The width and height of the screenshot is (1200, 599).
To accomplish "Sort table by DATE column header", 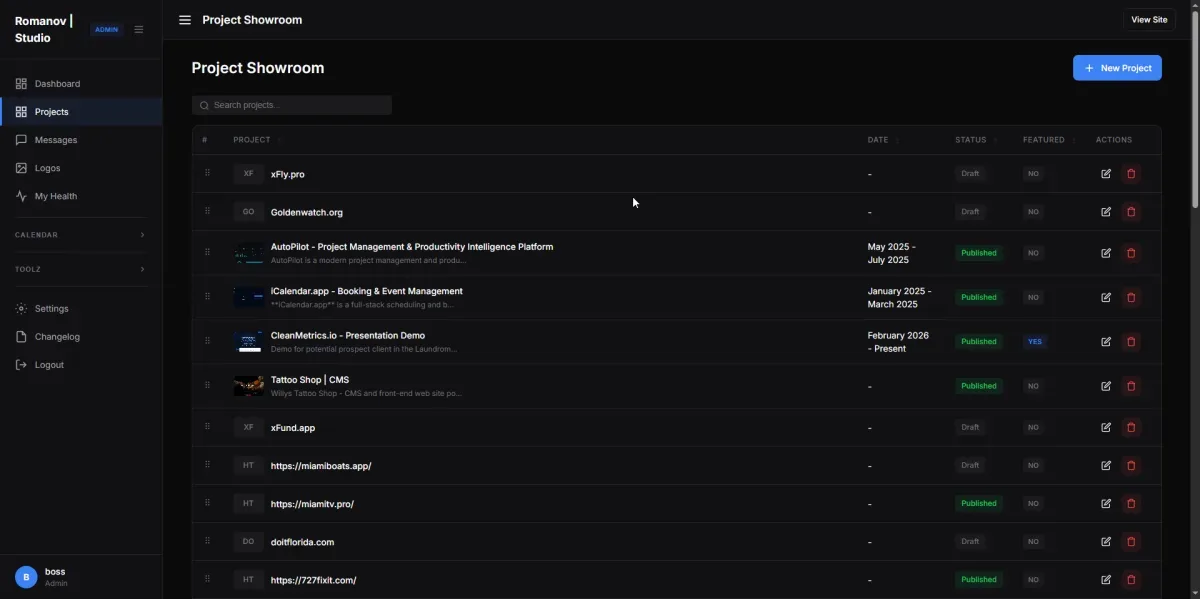I will [878, 140].
